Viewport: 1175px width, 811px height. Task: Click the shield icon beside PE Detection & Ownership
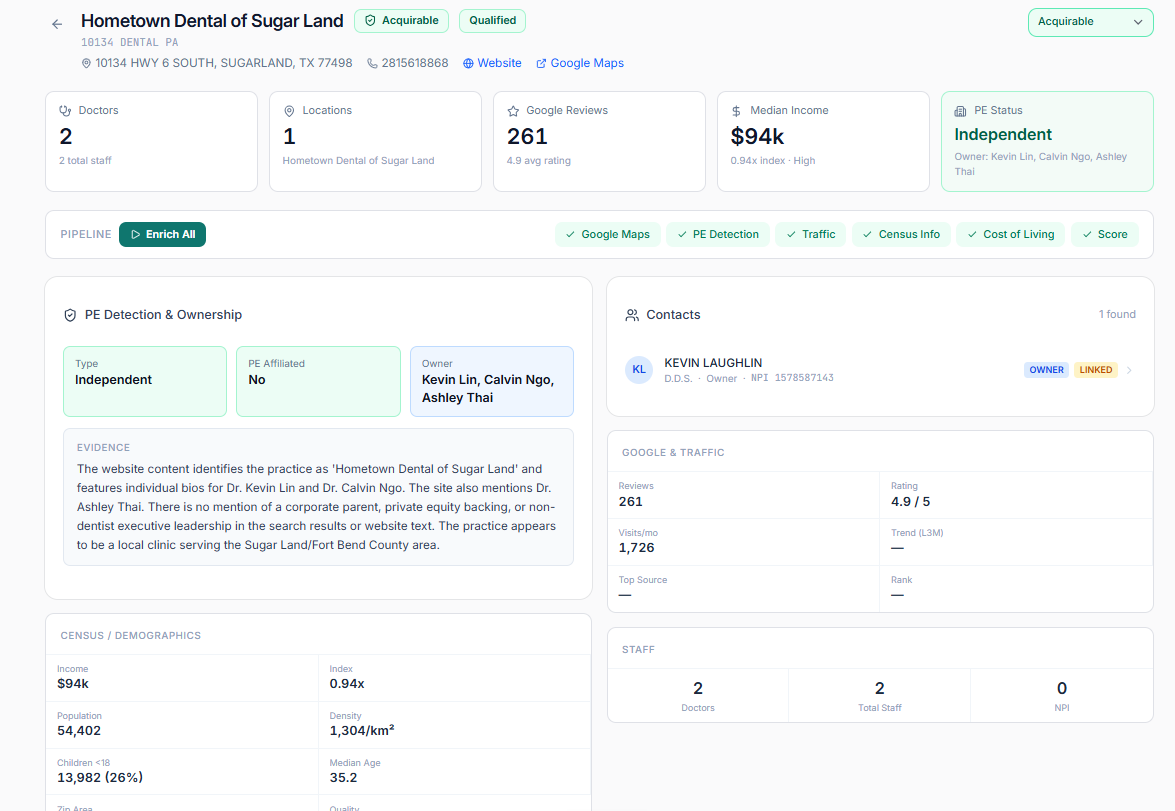(x=70, y=316)
